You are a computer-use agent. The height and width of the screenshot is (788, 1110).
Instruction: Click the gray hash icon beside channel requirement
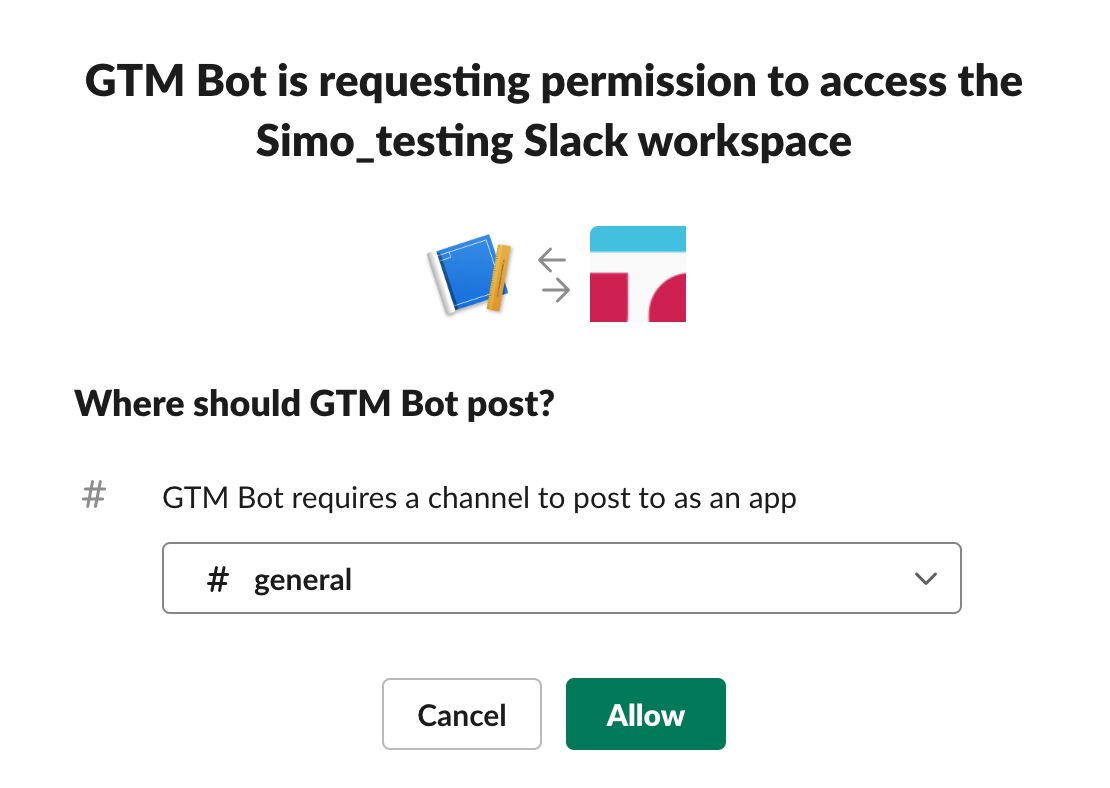click(x=94, y=495)
